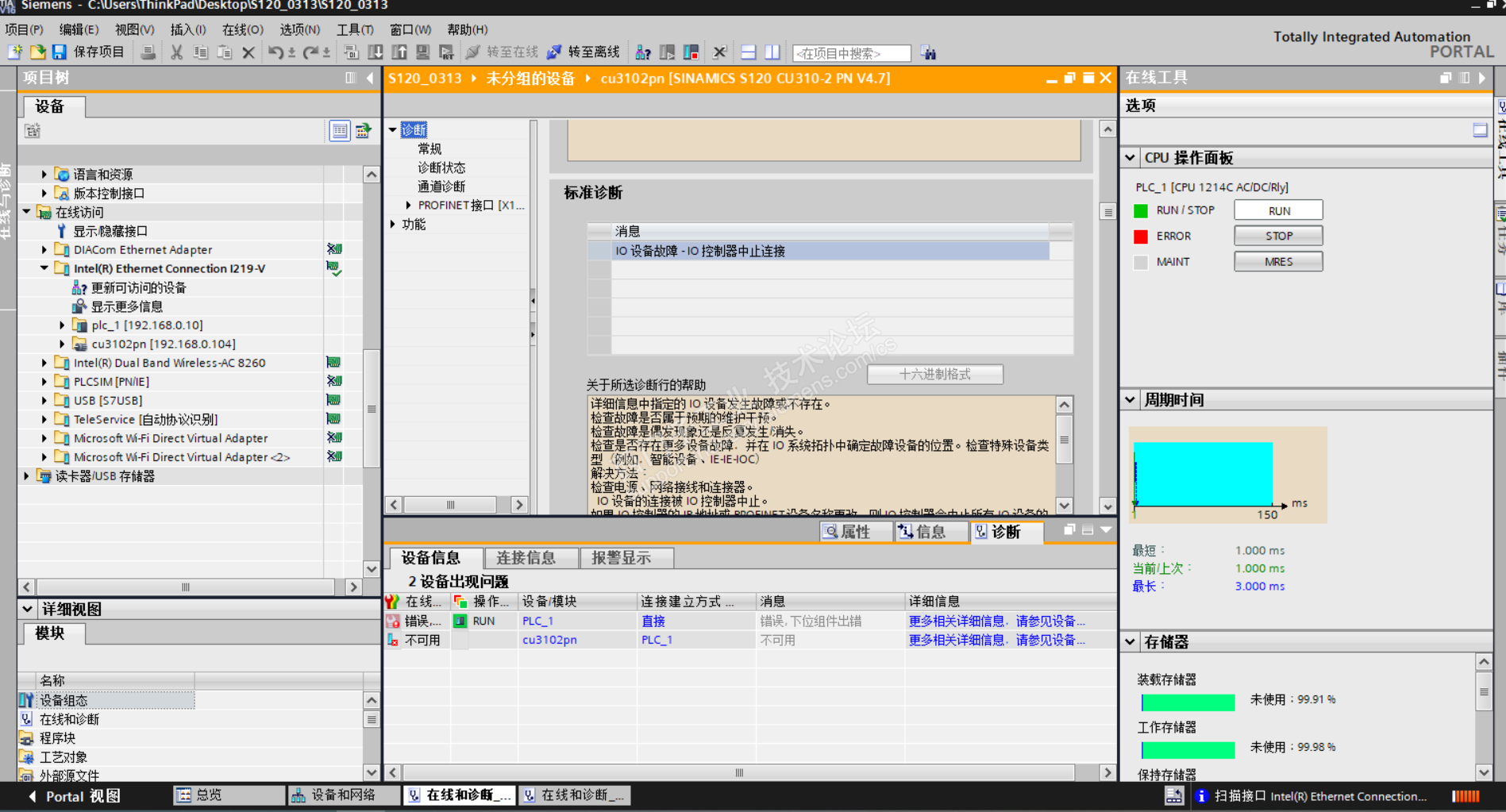Click the compile icon in toolbar
Screen dimensions: 1506x812
352,52
